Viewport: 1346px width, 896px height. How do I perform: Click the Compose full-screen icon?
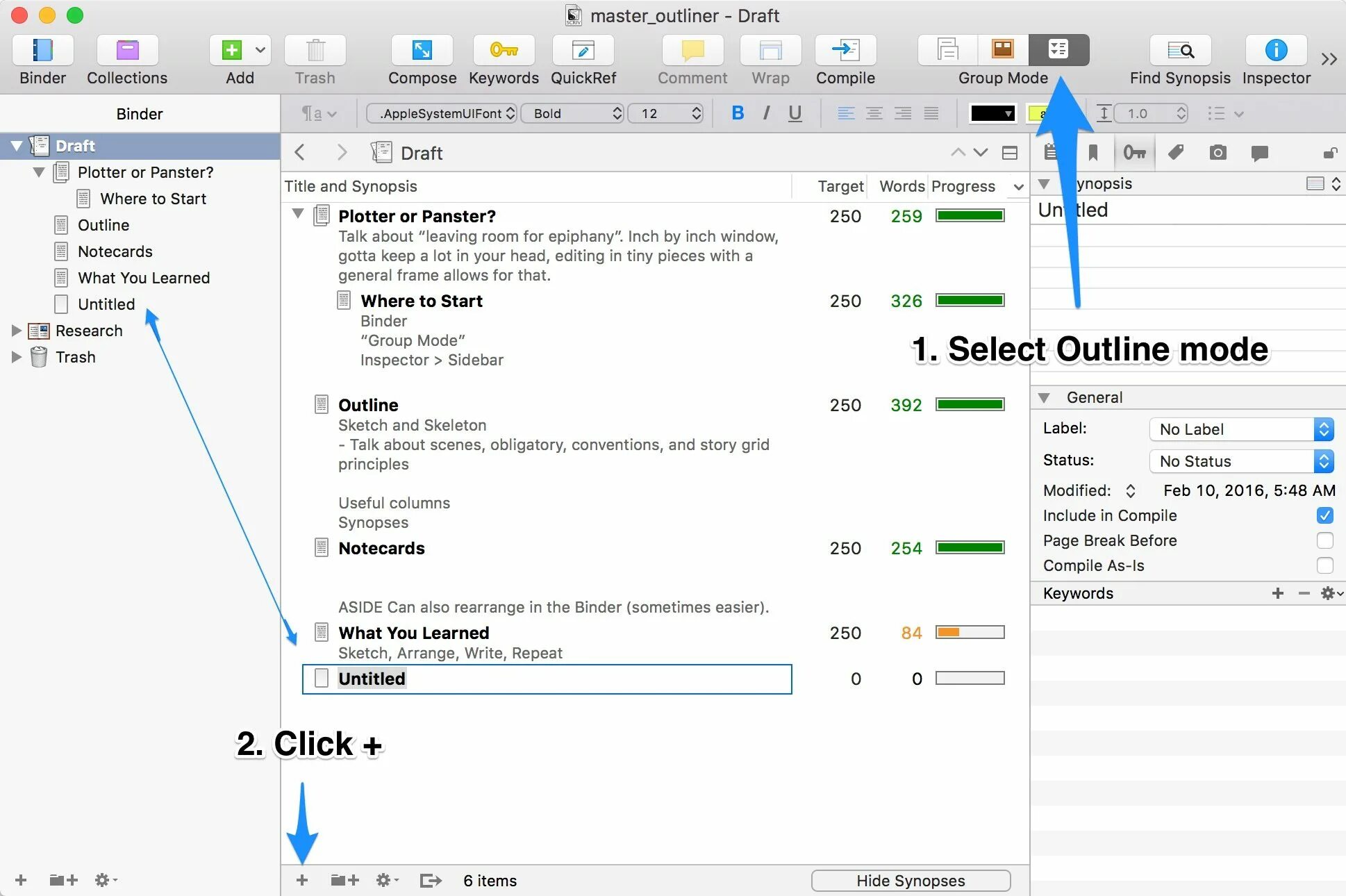(422, 51)
